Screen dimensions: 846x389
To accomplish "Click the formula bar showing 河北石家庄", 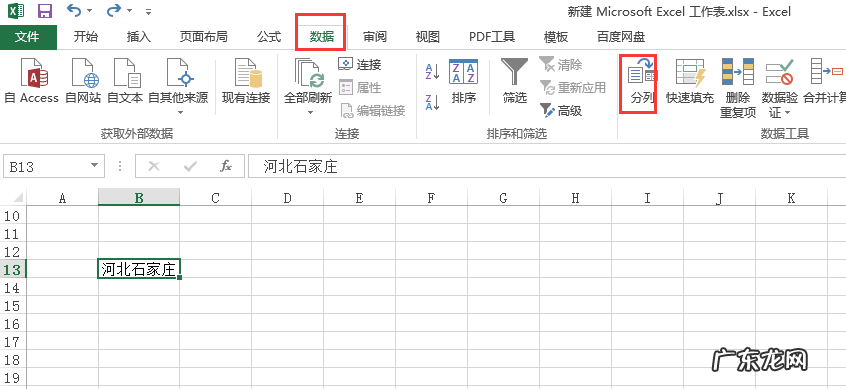I will tap(547, 166).
